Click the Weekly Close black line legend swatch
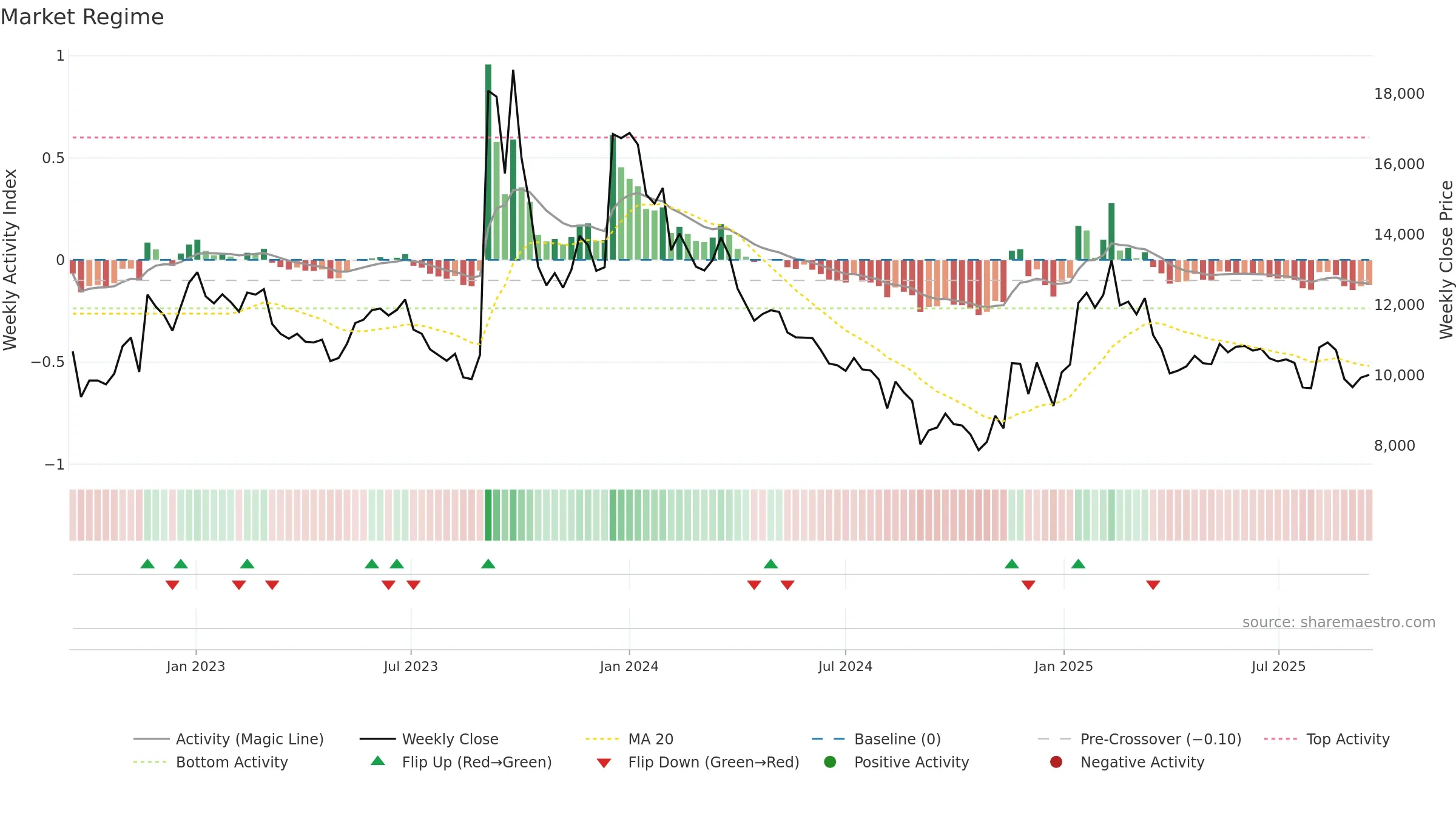Screen dimensions: 1456x819 [377, 739]
